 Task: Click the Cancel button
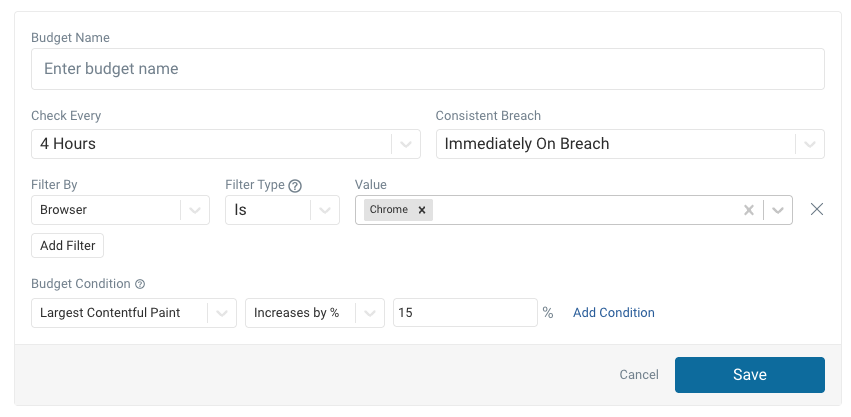coord(639,375)
